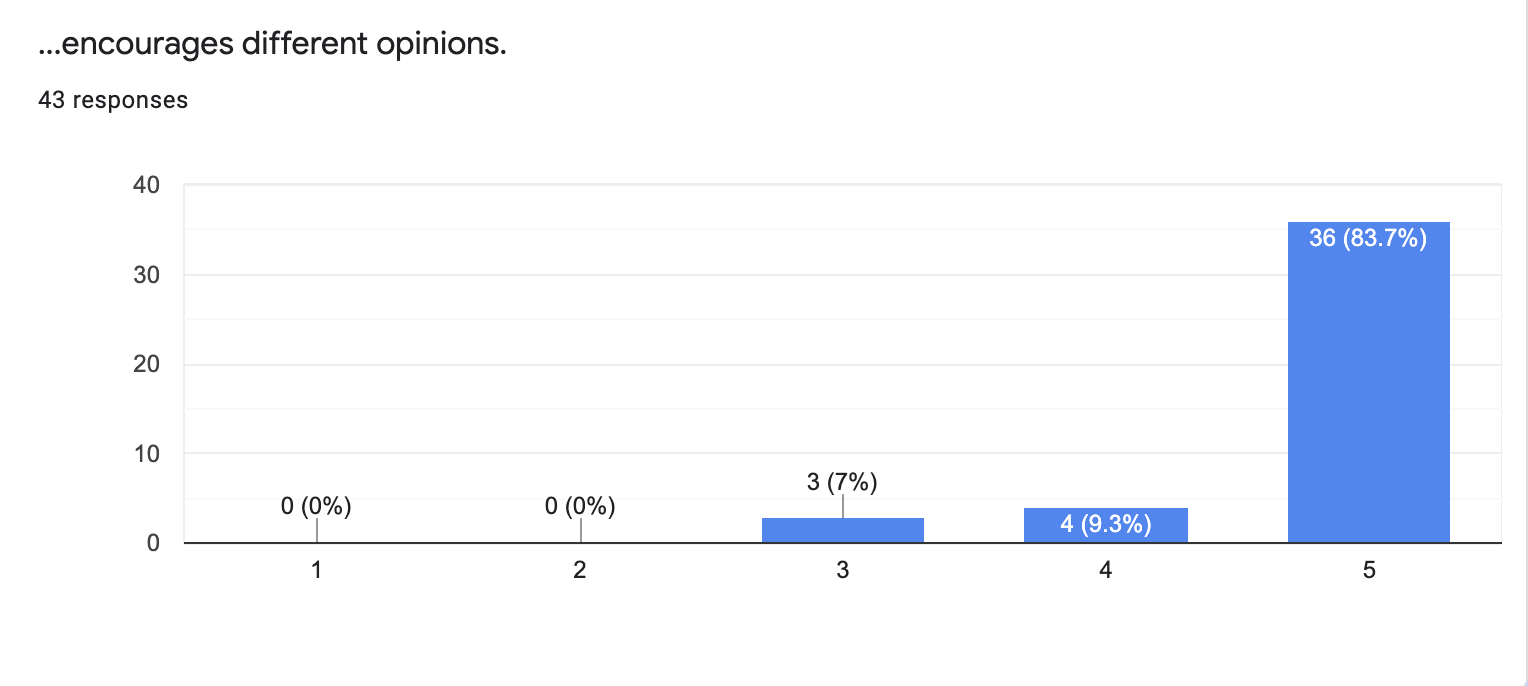Click the '4 (9.3%)' data label
The height and width of the screenshot is (686, 1528).
(1105, 525)
